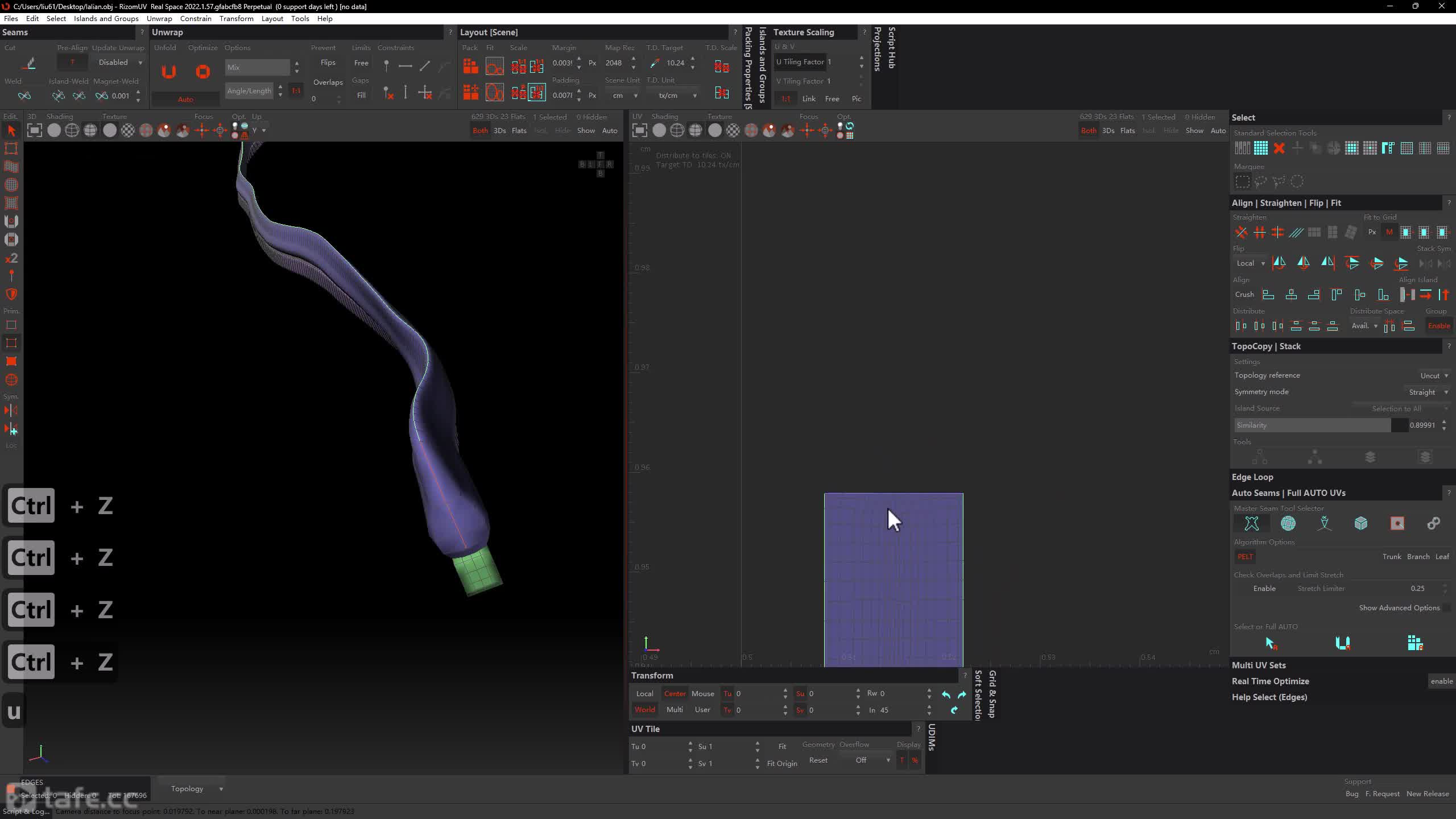The height and width of the screenshot is (819, 1456).
Task: Open the Unwrap menu
Action: pos(159,19)
